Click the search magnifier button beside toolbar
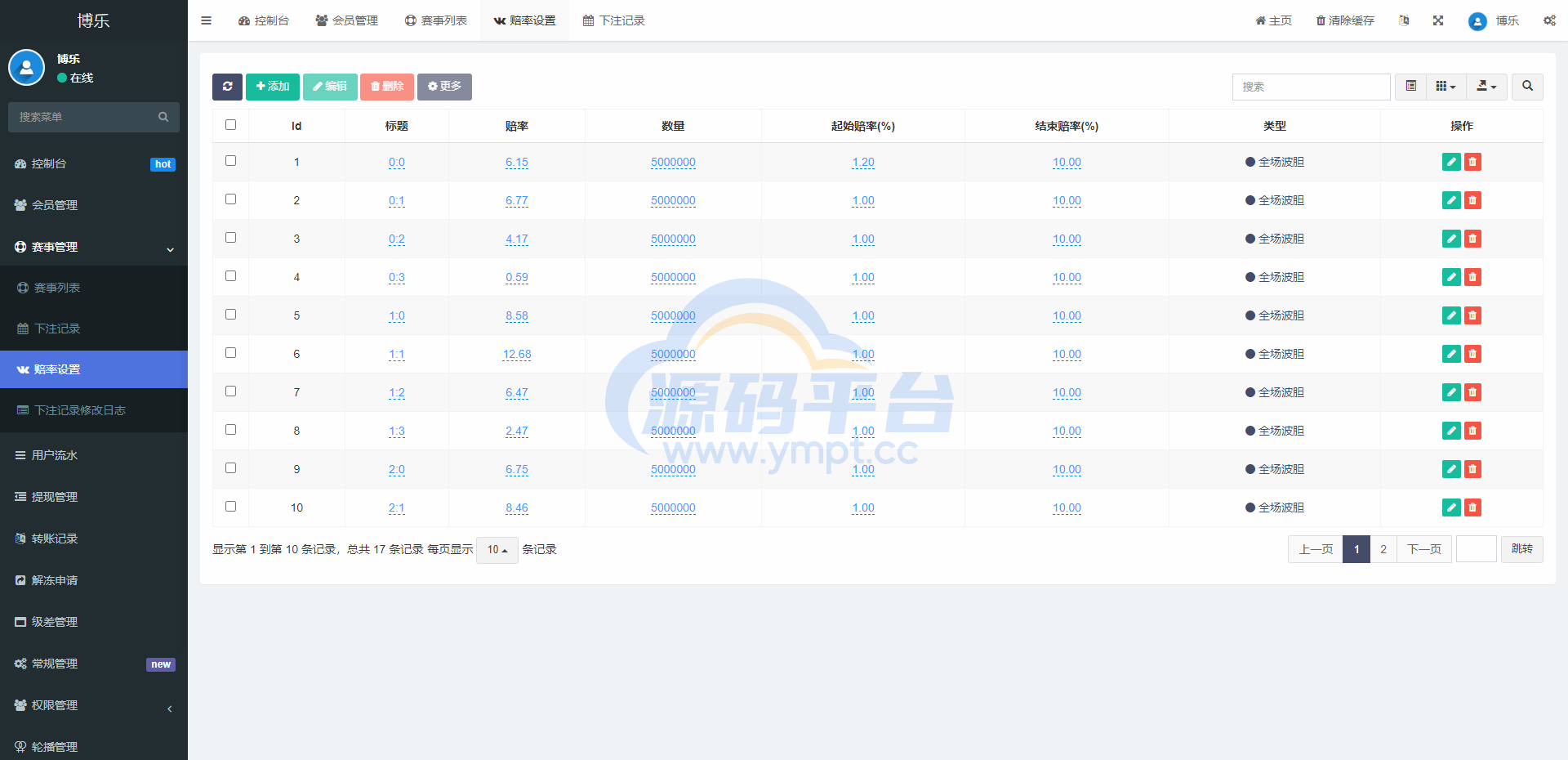 tap(1527, 87)
